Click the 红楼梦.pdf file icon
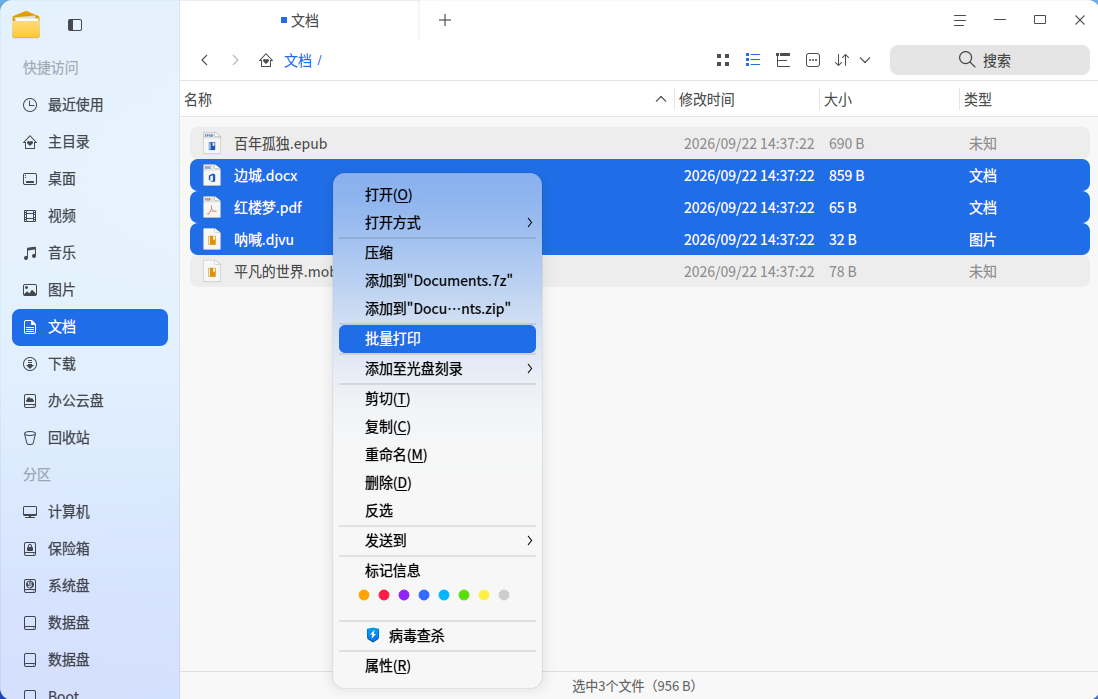The width and height of the screenshot is (1098, 699). pyautogui.click(x=211, y=207)
